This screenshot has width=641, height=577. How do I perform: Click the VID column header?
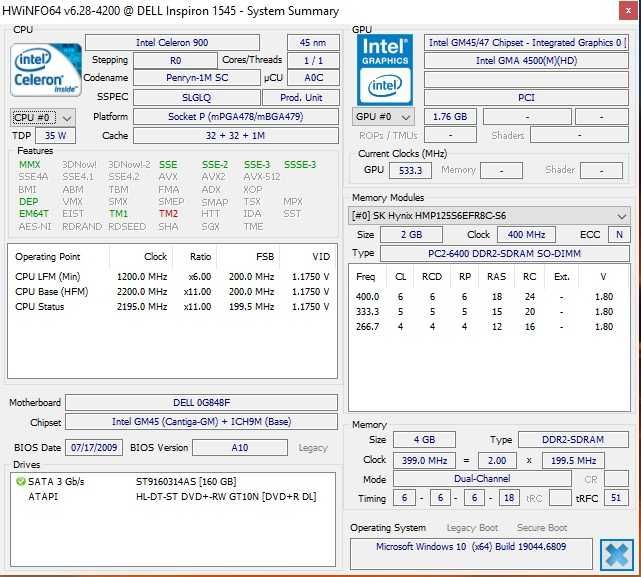pyautogui.click(x=321, y=257)
